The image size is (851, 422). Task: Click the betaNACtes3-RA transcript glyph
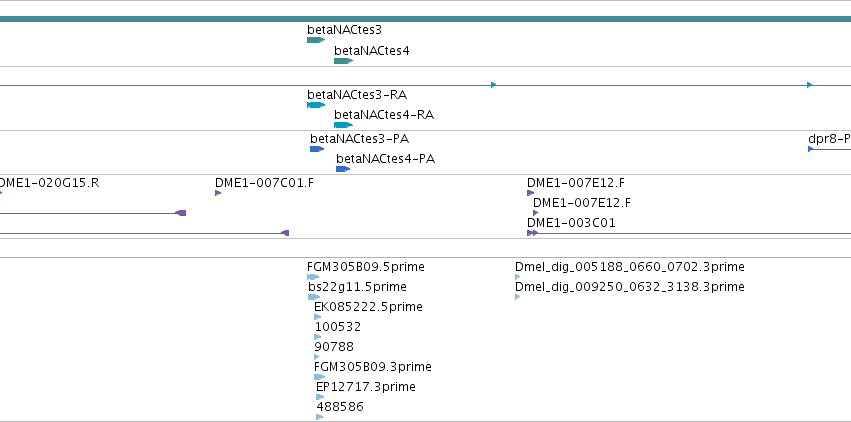[x=316, y=105]
